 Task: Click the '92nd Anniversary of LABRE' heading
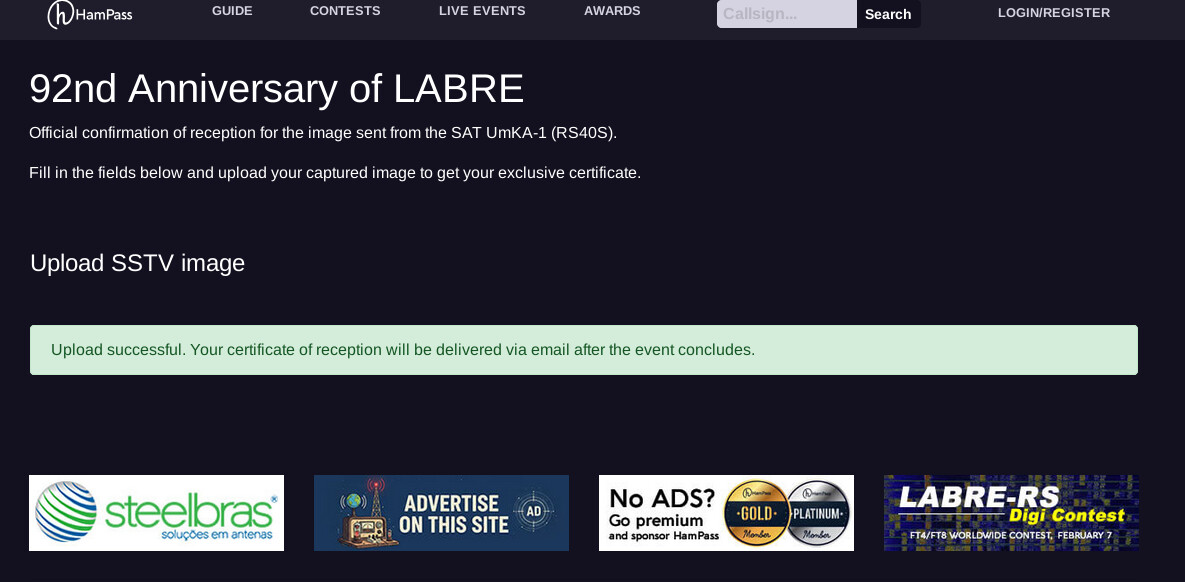point(276,89)
